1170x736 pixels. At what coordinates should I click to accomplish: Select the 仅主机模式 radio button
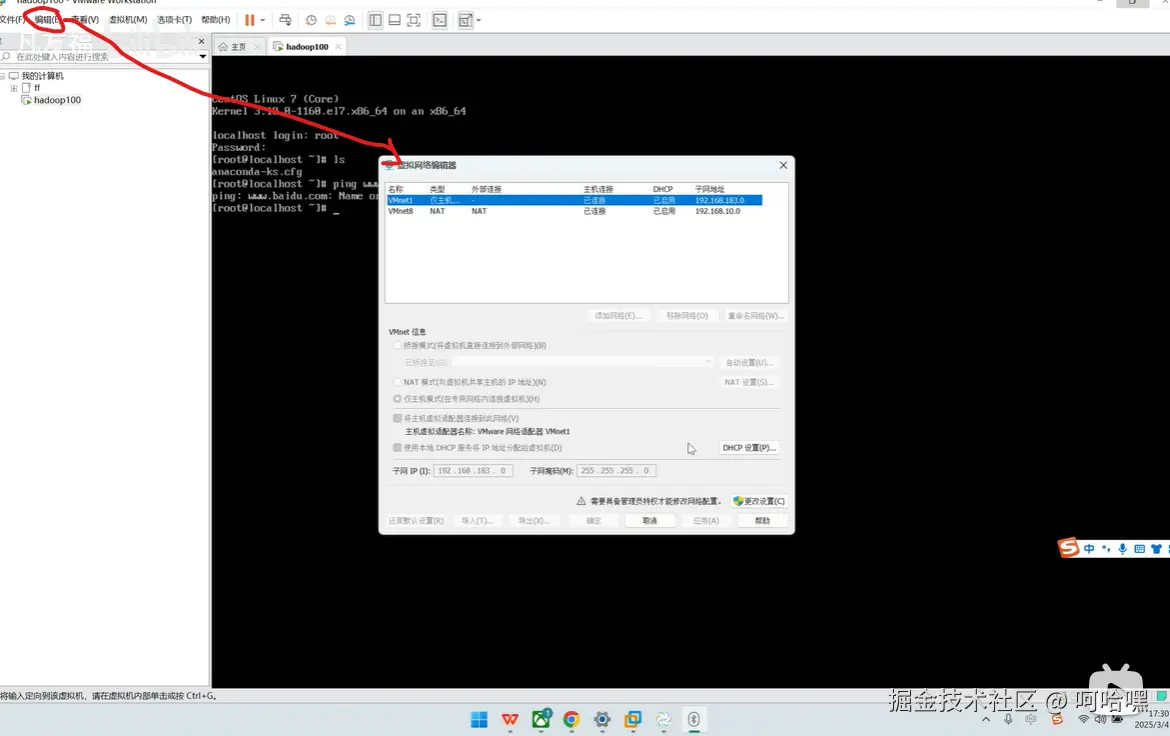397,399
